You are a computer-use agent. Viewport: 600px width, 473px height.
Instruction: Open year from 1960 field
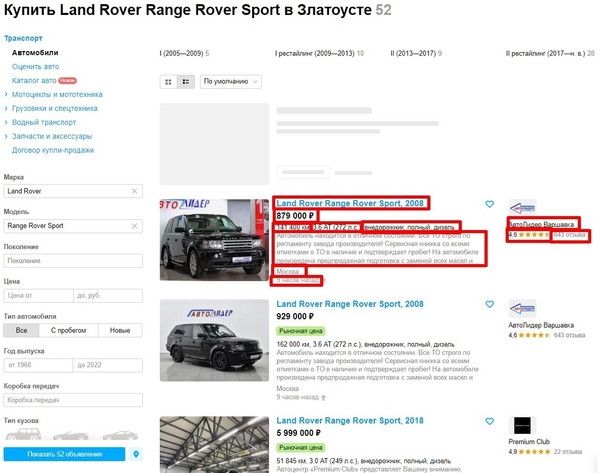click(38, 365)
